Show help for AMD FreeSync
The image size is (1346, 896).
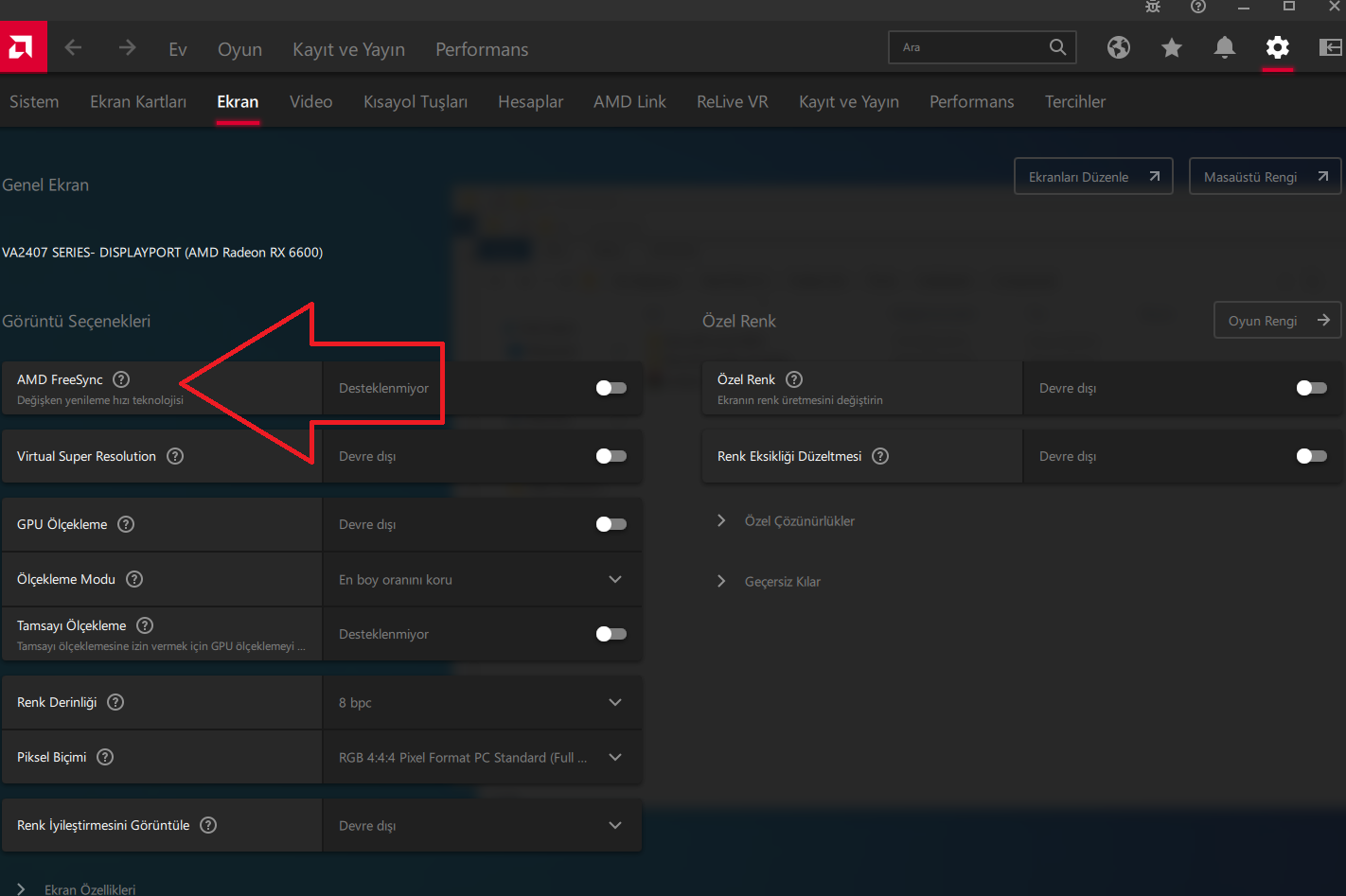(121, 379)
